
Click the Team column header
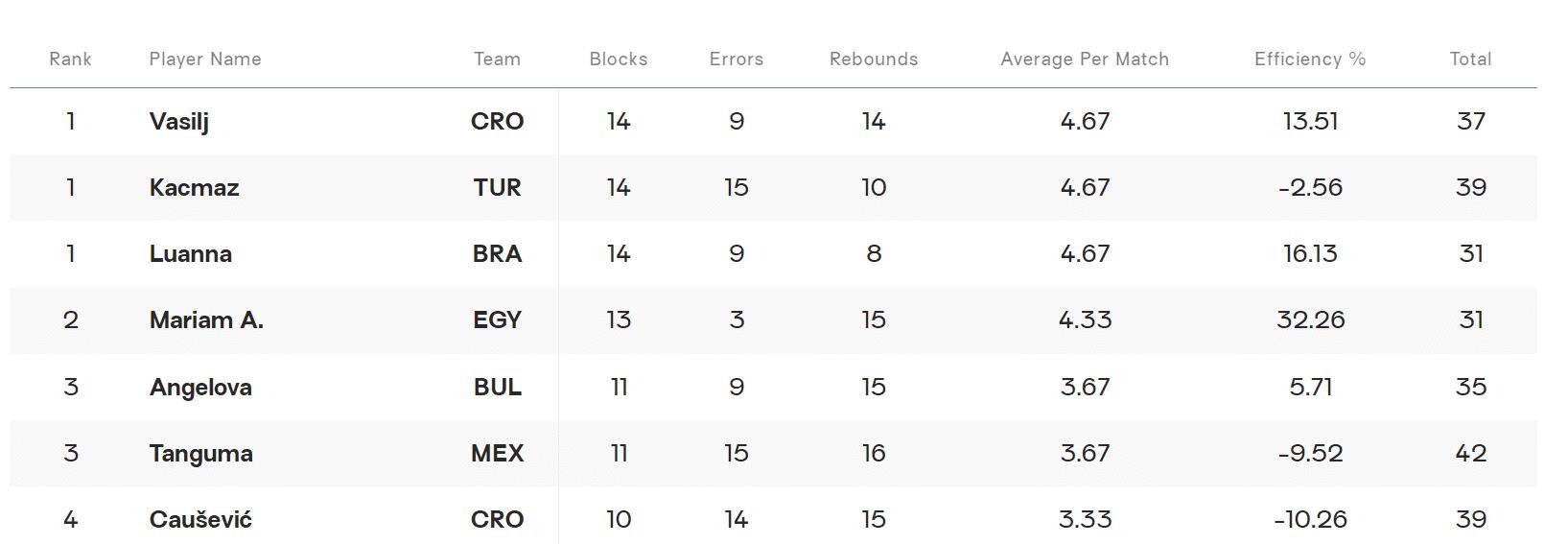[x=497, y=59]
